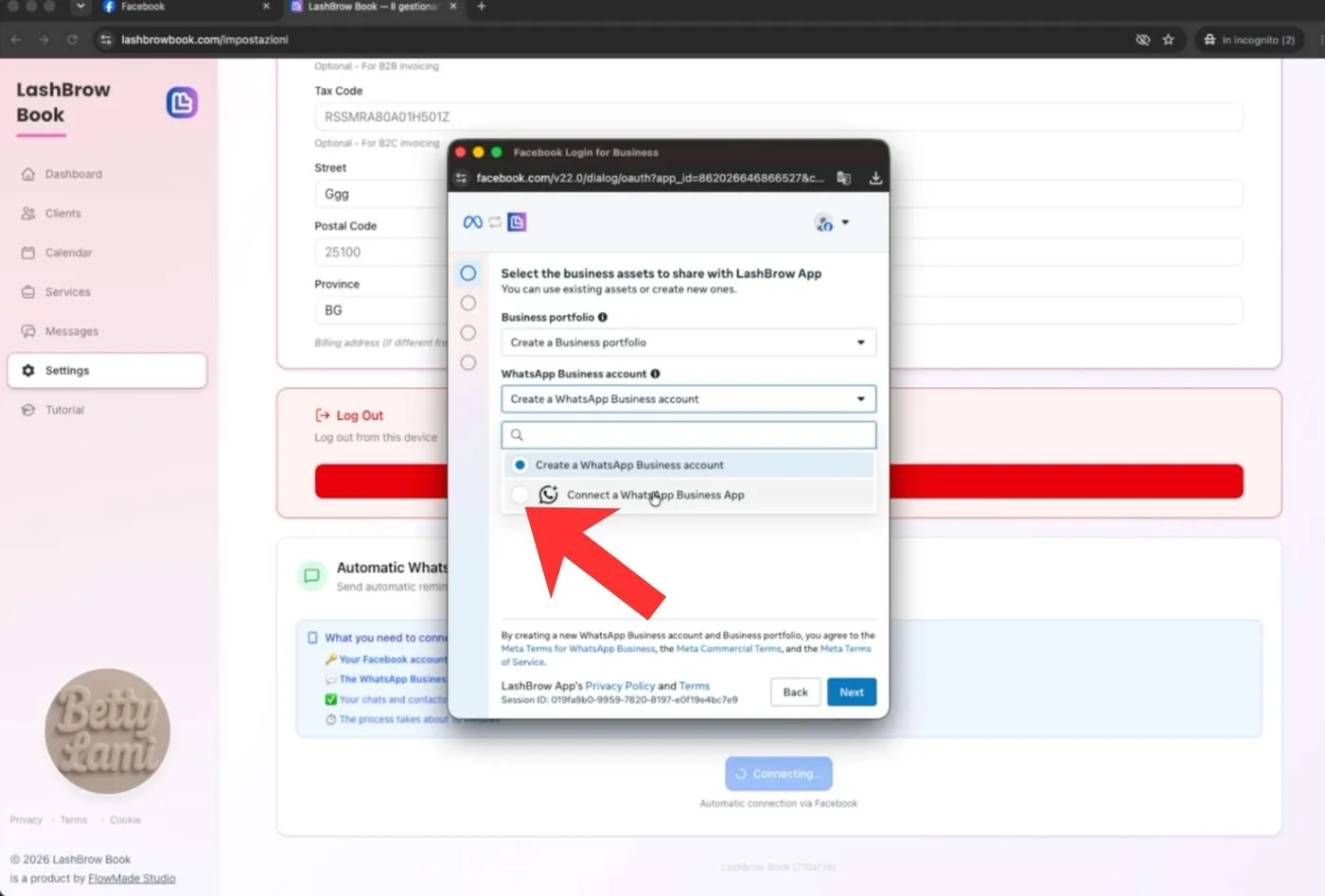Click the Clients people icon

point(28,214)
